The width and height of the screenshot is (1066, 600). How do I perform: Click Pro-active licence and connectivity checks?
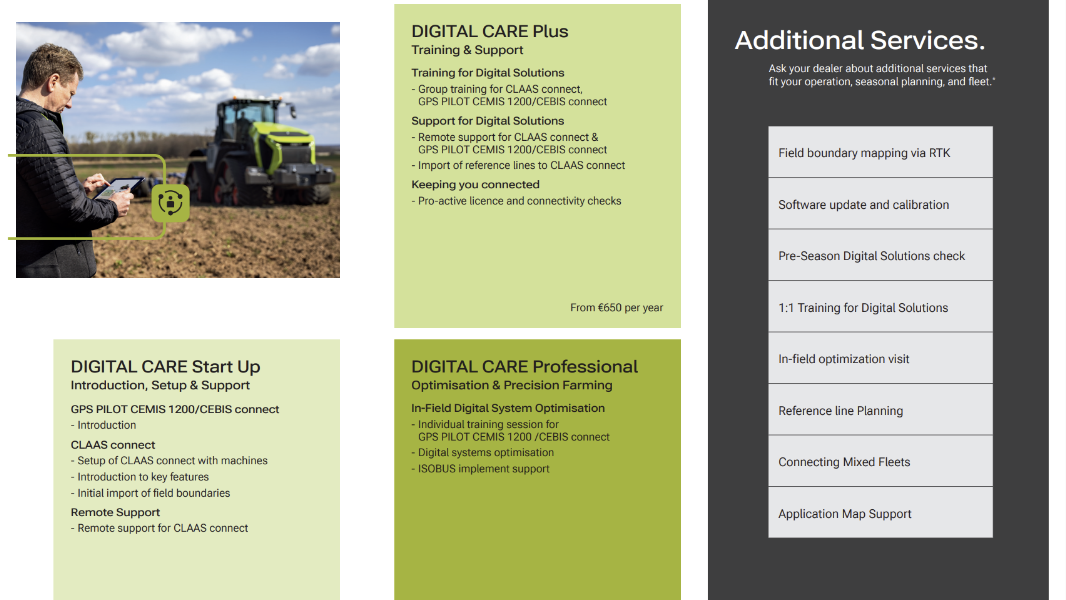(x=517, y=201)
